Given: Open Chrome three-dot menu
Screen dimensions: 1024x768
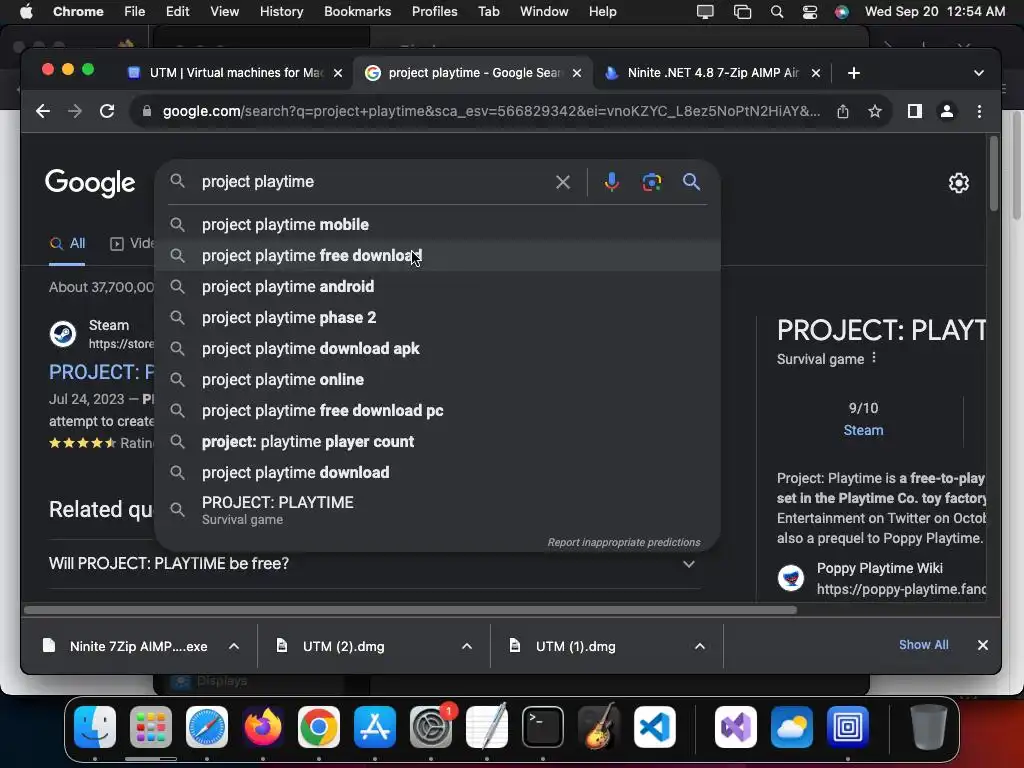Looking at the screenshot, I should [979, 111].
